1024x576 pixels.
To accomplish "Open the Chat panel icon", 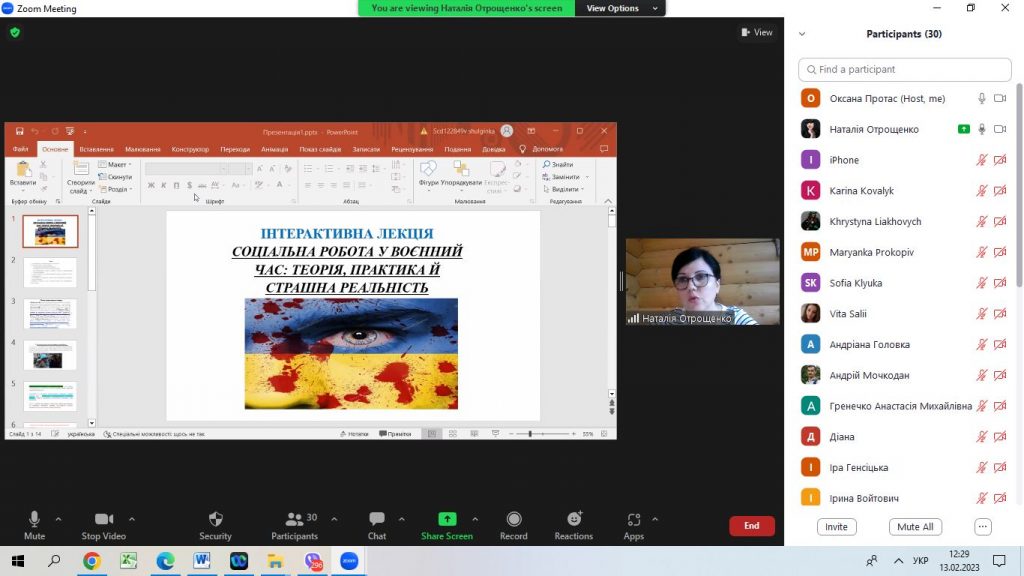I will pyautogui.click(x=377, y=520).
